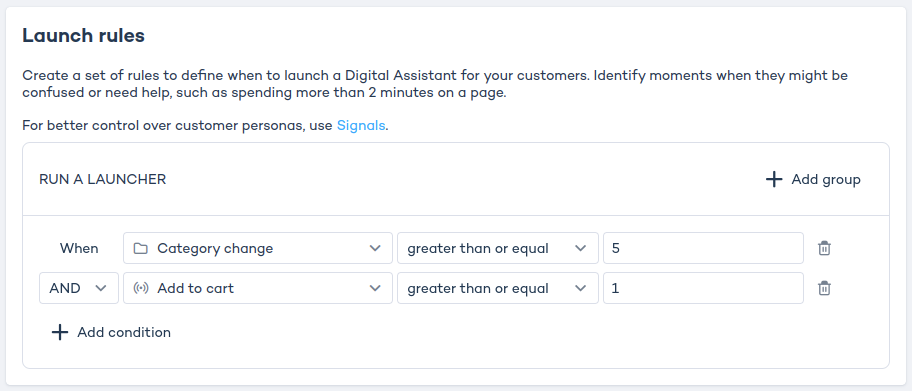Click the Add group label

(x=826, y=179)
